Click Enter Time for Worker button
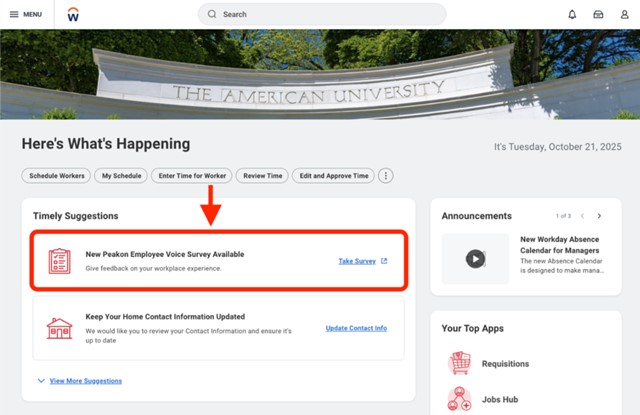 click(192, 176)
